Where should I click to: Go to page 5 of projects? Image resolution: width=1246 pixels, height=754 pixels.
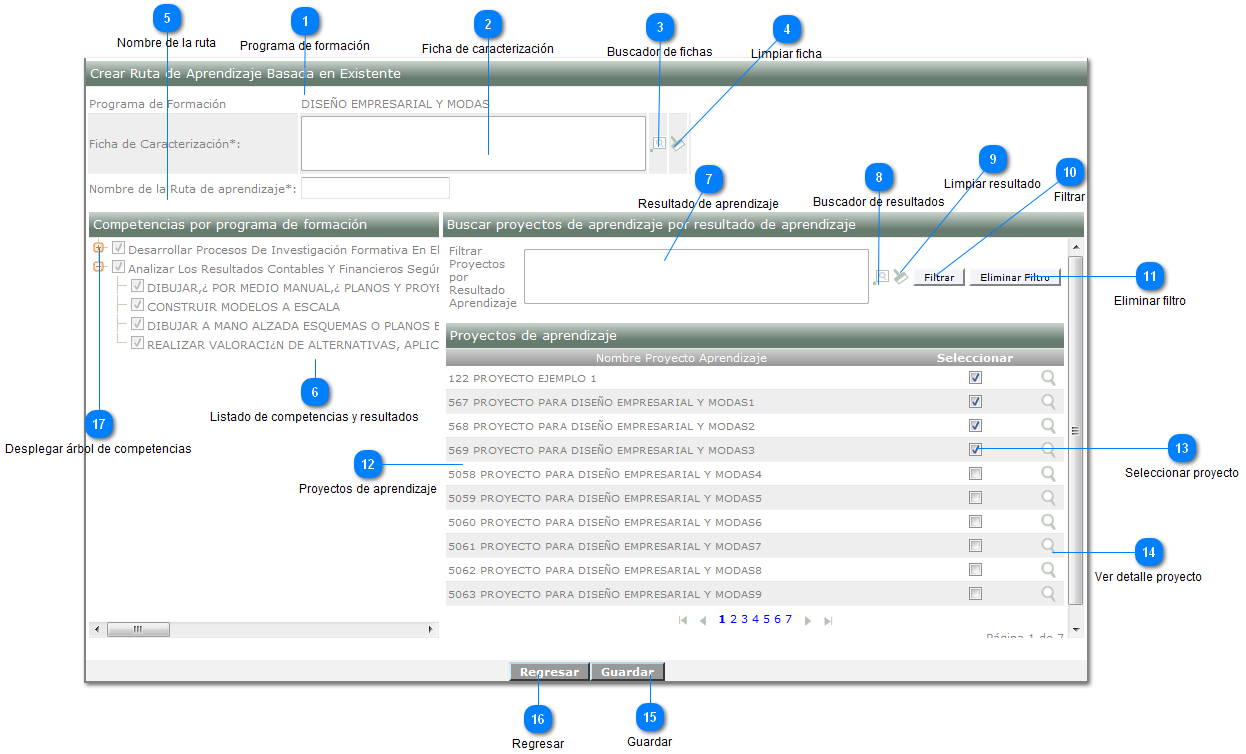(x=767, y=620)
